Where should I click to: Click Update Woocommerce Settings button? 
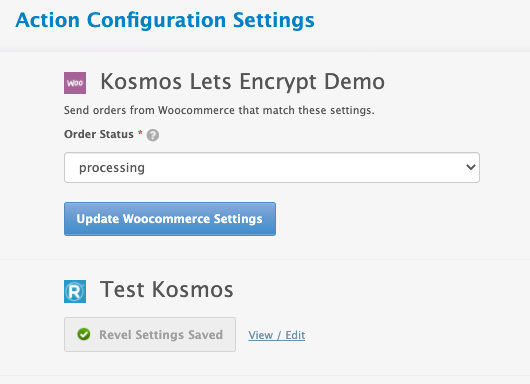(170, 219)
